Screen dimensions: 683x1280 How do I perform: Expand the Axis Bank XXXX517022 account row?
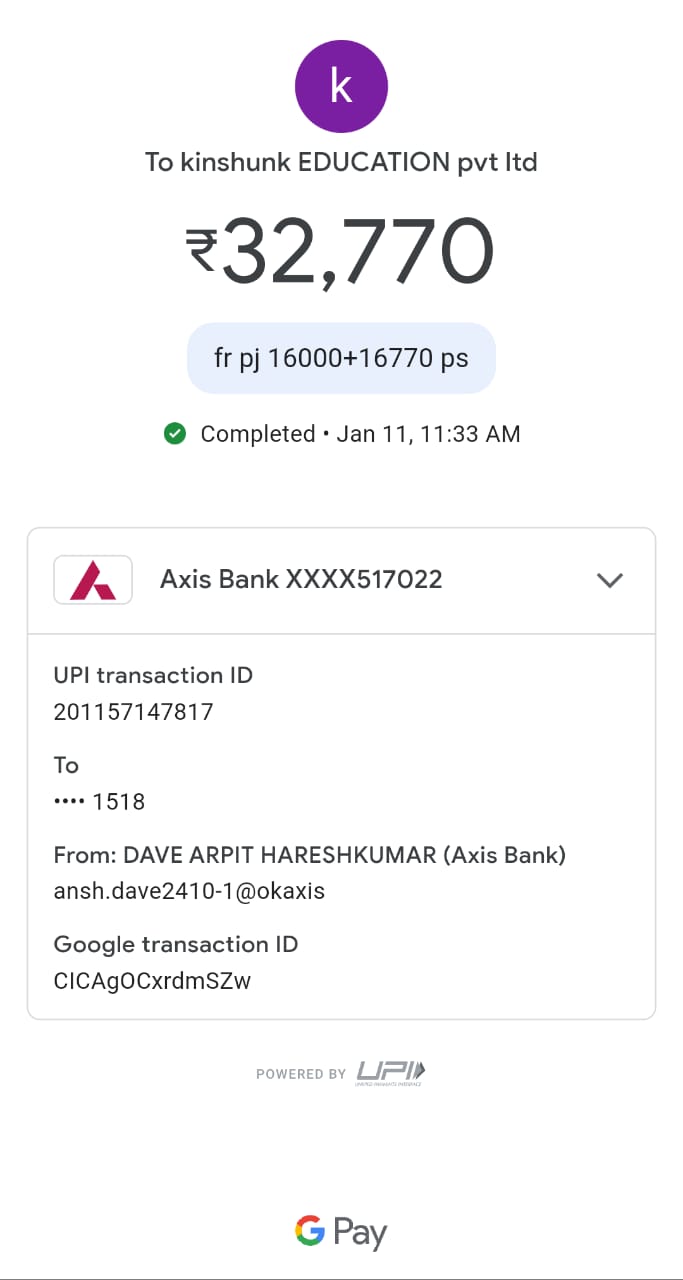(301, 579)
